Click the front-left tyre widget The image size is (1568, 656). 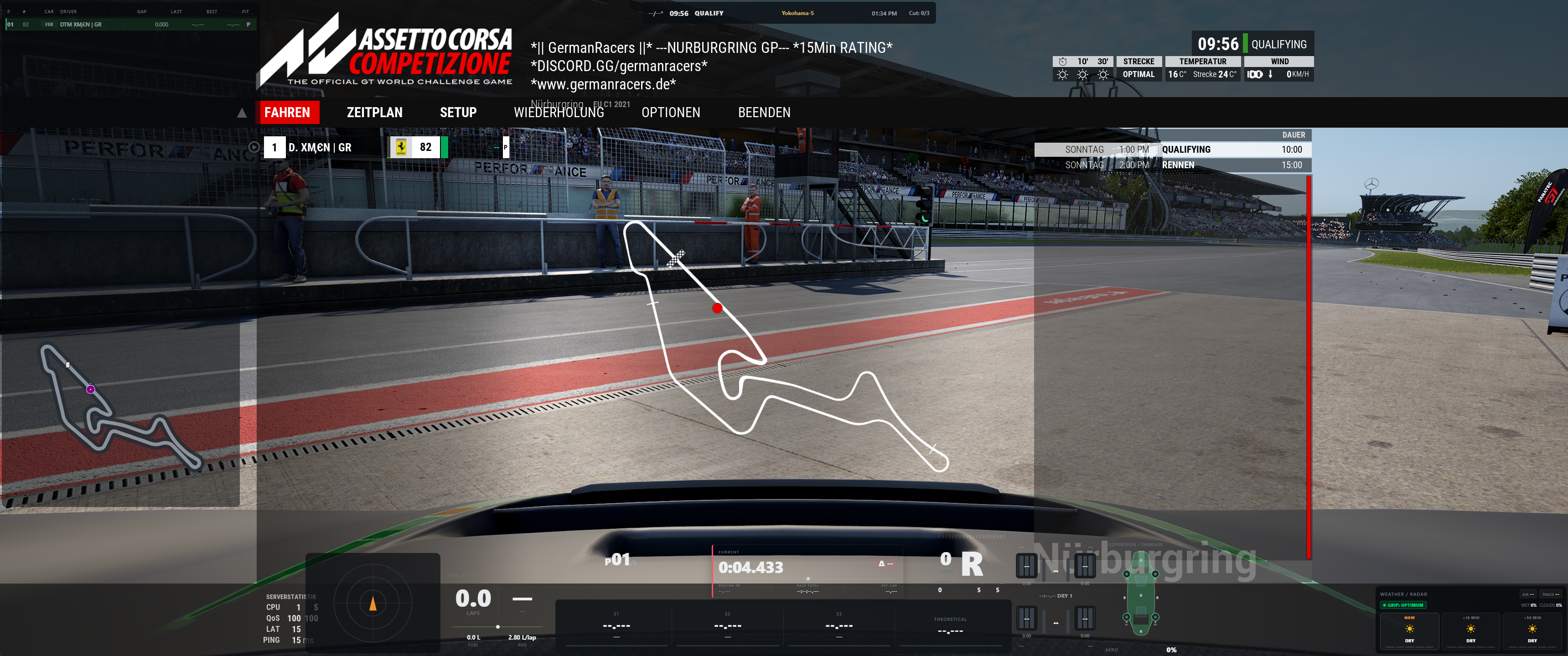tap(1026, 566)
